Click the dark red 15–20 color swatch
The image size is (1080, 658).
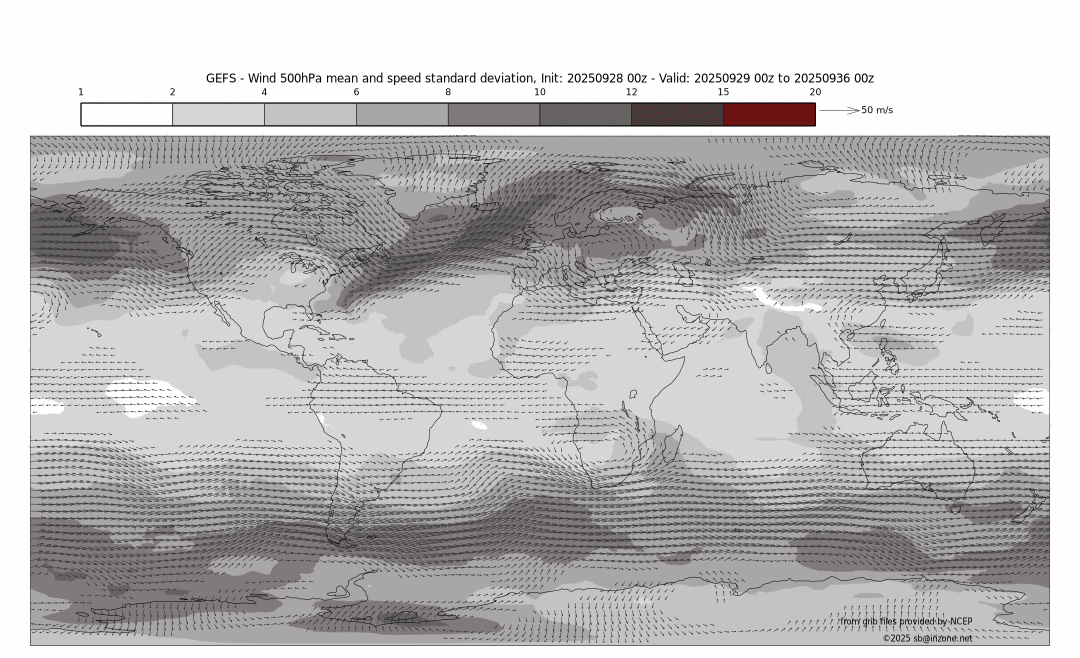[768, 114]
